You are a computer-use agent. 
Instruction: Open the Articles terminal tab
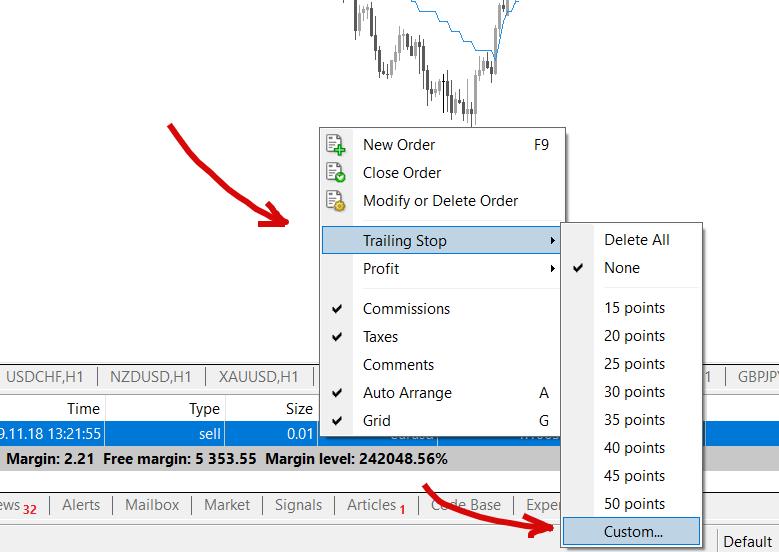(376, 505)
